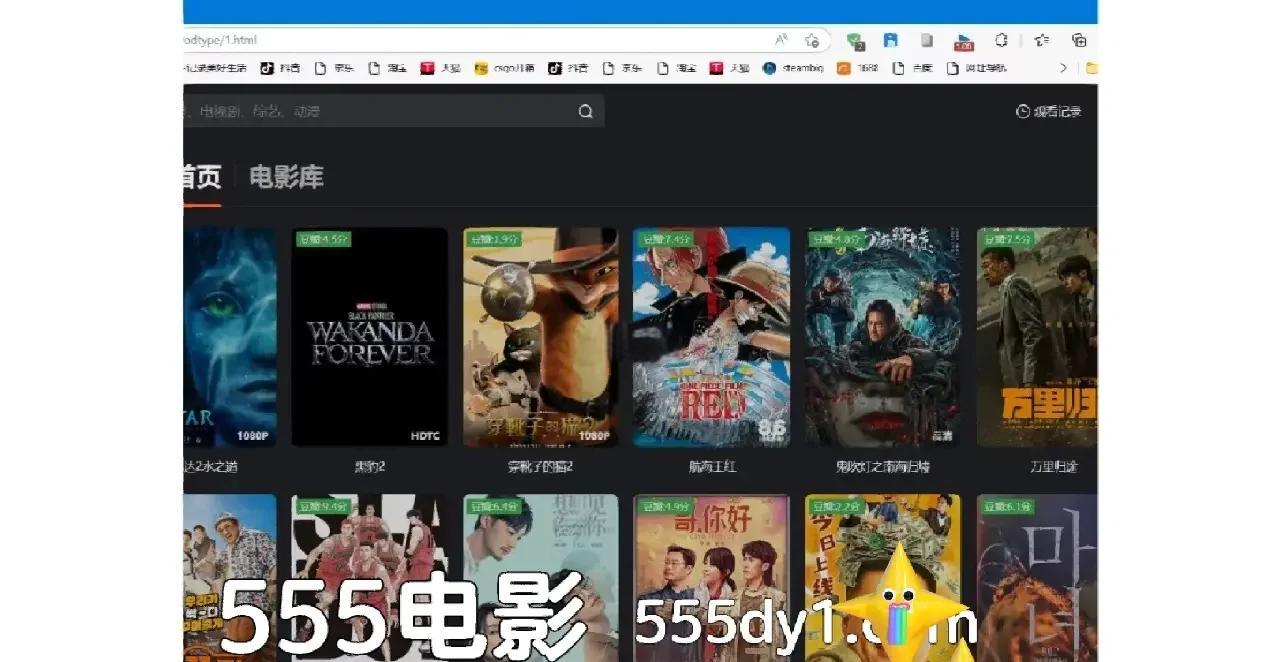Click the gray document extension icon
This screenshot has width=1280, height=662.
(927, 40)
